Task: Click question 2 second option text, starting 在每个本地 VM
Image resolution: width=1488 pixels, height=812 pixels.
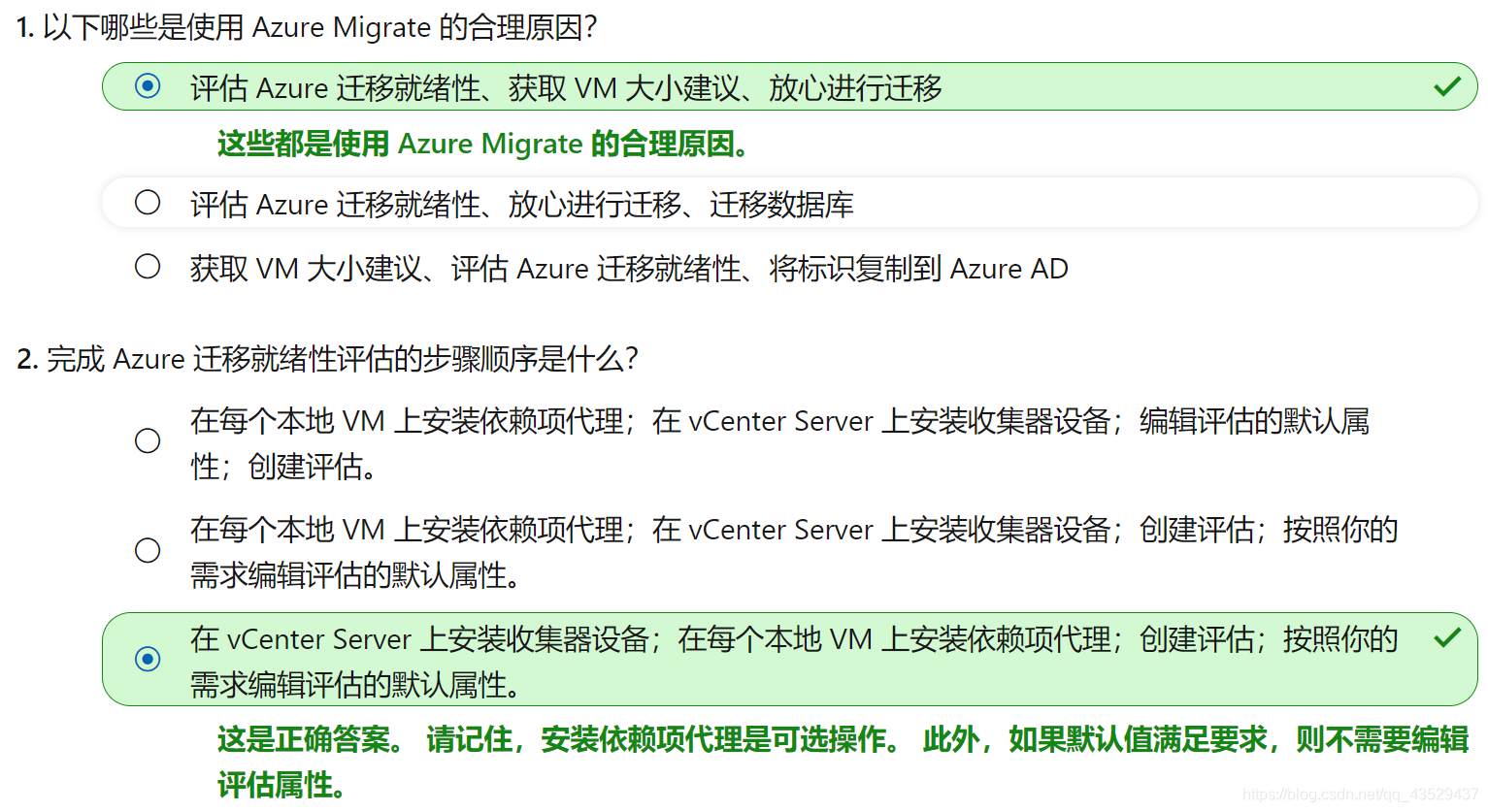Action: (794, 552)
